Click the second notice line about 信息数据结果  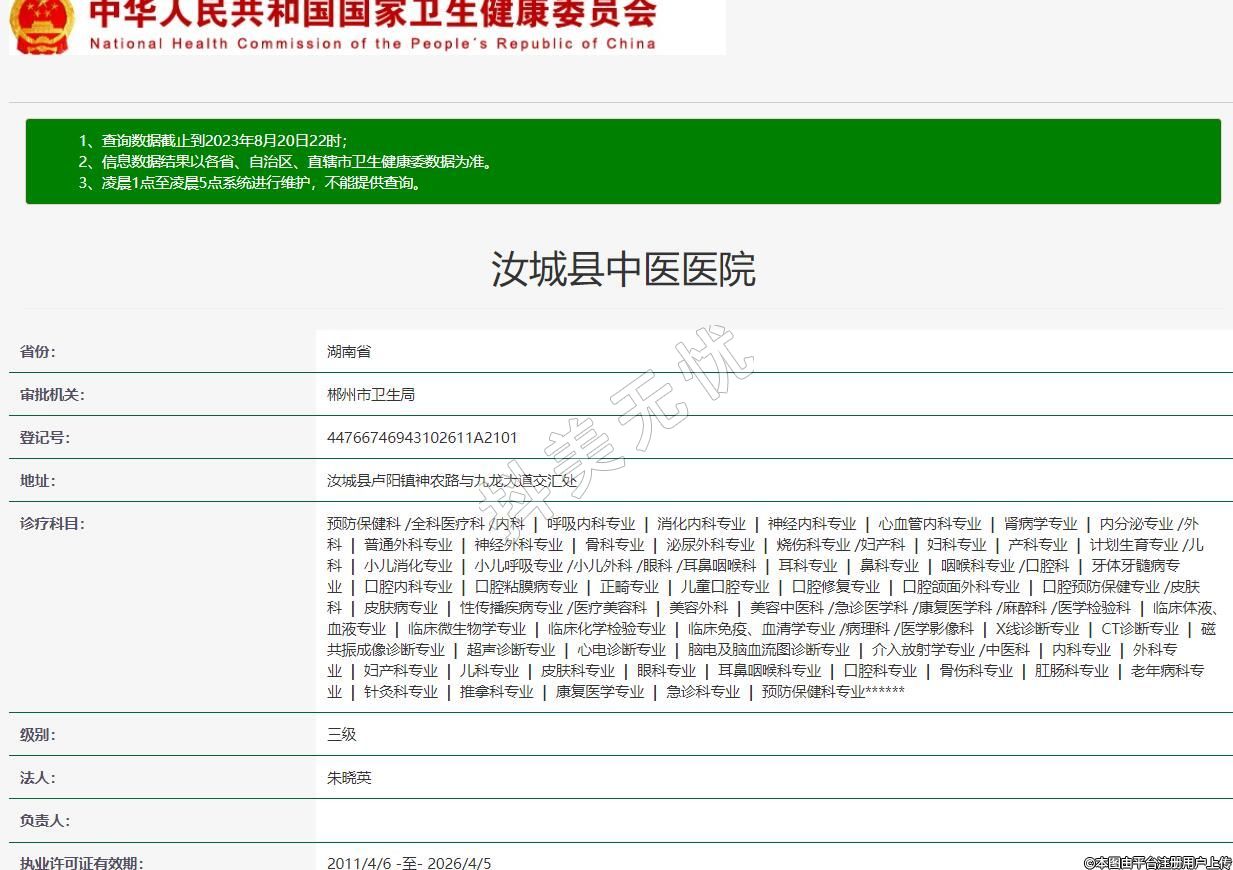[285, 161]
